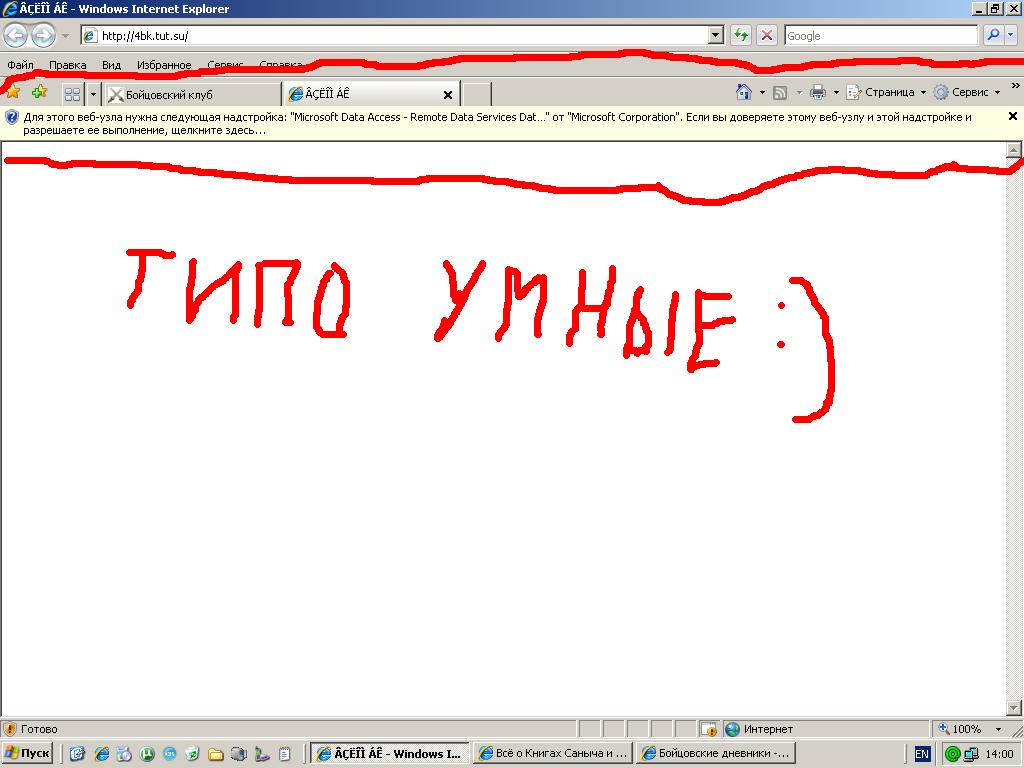1024x768 pixels.
Task: Click the popup blocker status icon
Action: coord(709,729)
